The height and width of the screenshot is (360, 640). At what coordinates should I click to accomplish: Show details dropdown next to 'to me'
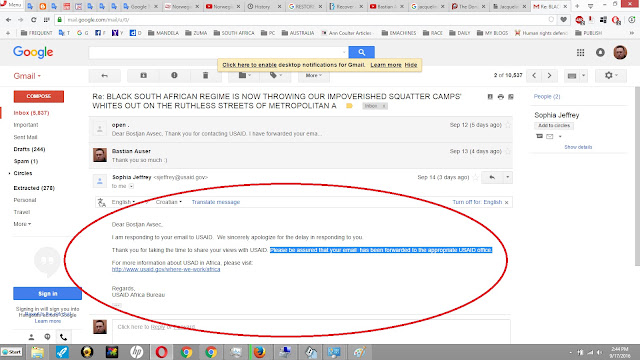[x=131, y=186]
